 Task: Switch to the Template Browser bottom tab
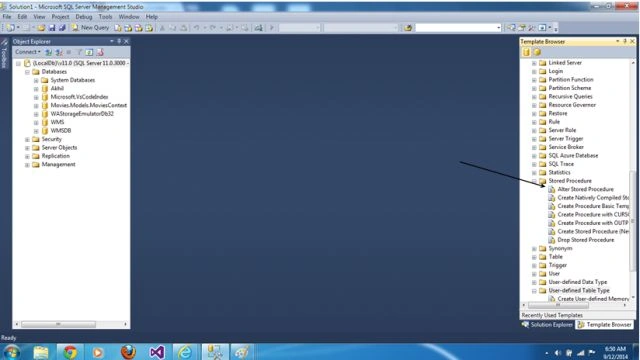pos(604,324)
